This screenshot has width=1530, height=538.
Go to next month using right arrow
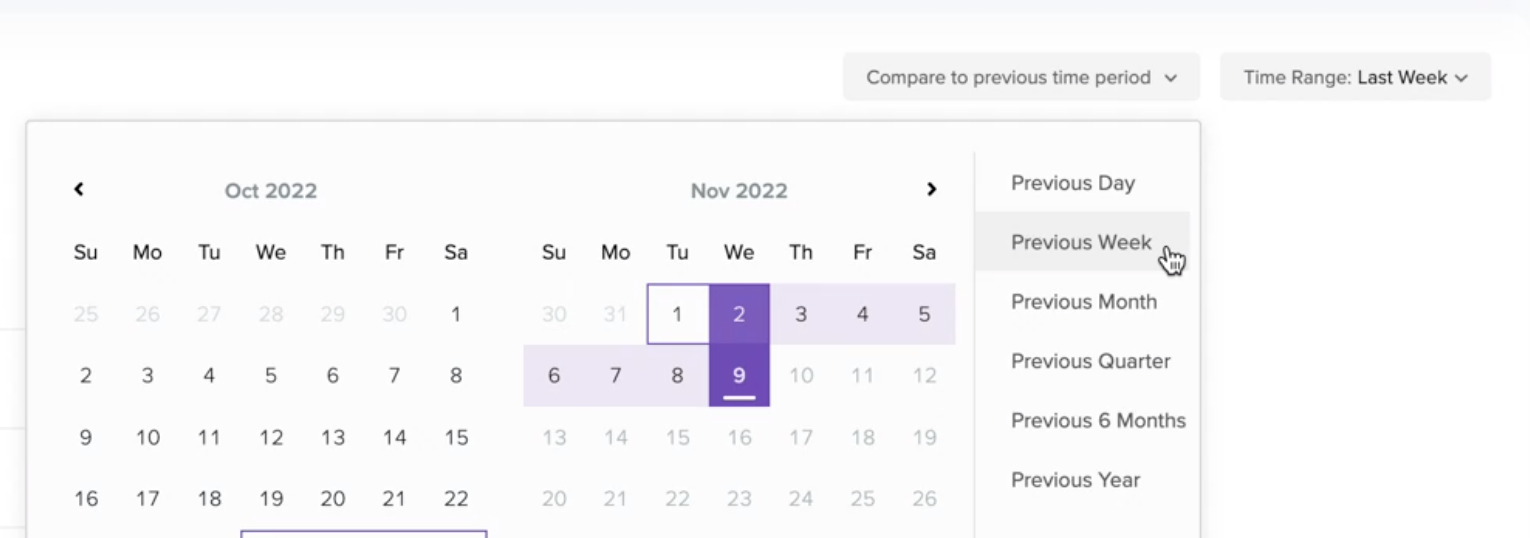coord(931,189)
